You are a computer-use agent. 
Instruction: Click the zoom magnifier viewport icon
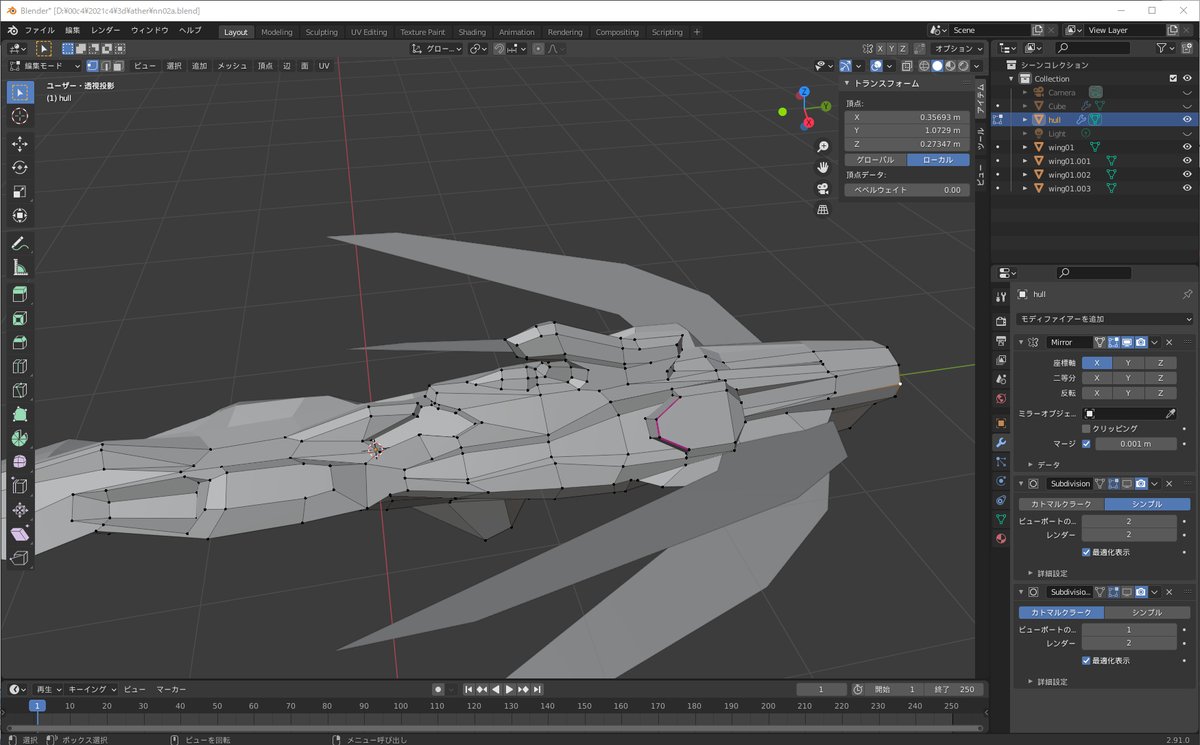point(823,147)
